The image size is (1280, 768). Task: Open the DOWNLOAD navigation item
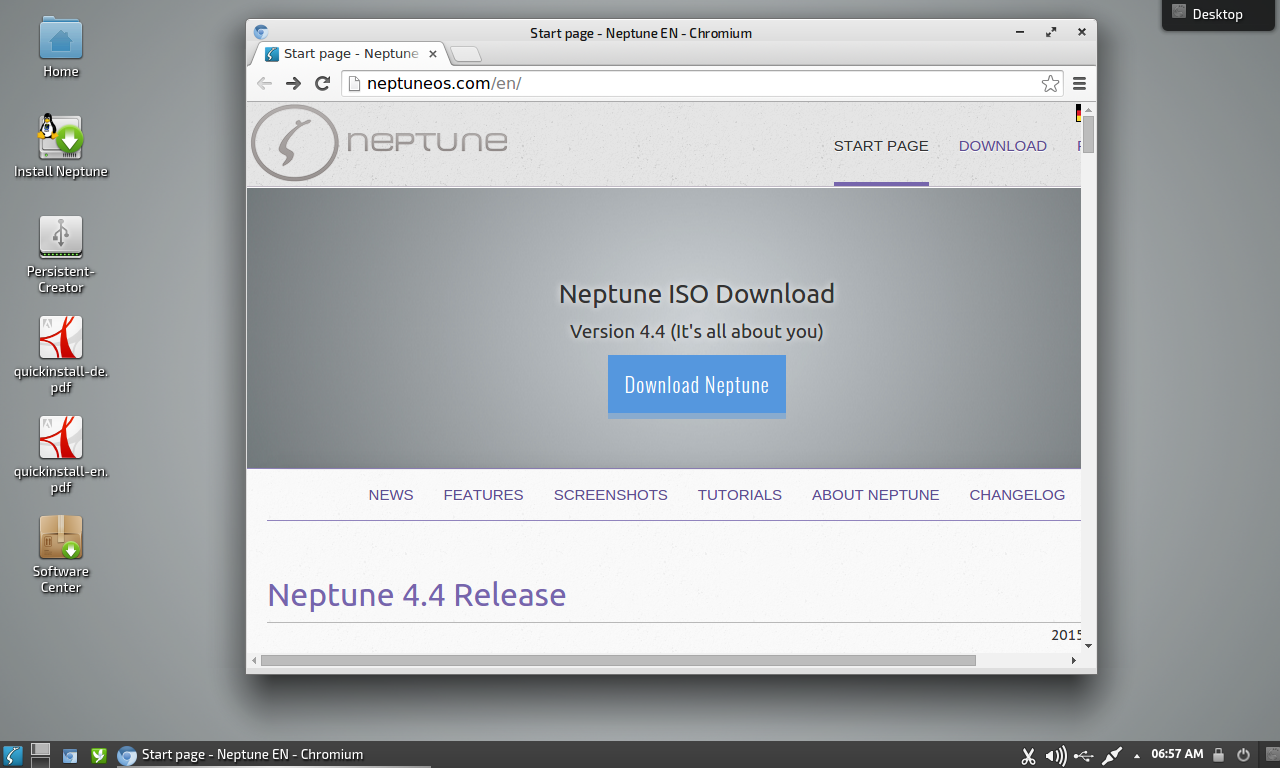click(1003, 146)
